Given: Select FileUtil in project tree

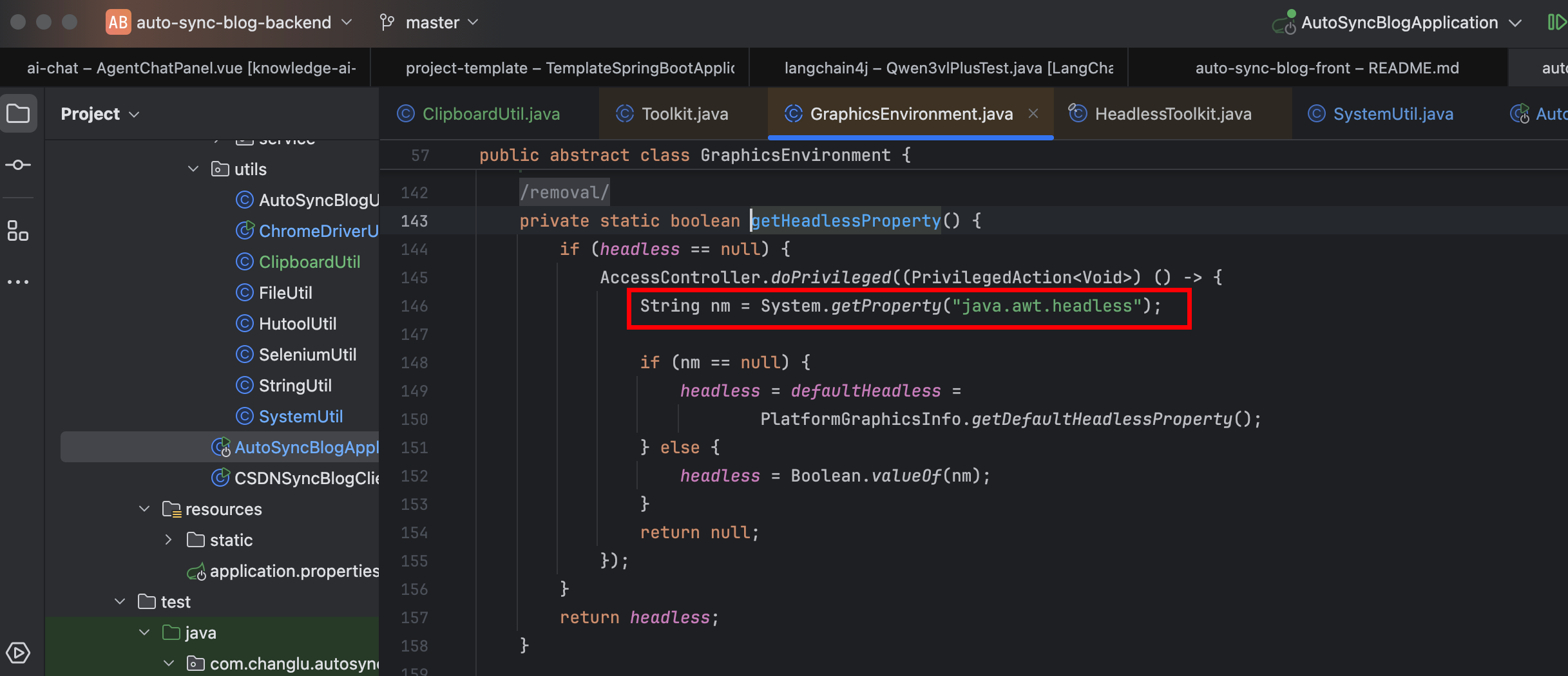Looking at the screenshot, I should point(285,293).
